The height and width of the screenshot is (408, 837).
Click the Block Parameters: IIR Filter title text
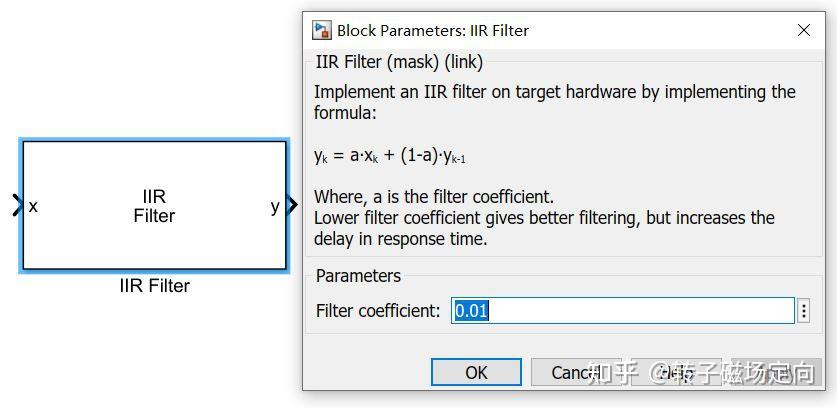(x=432, y=30)
